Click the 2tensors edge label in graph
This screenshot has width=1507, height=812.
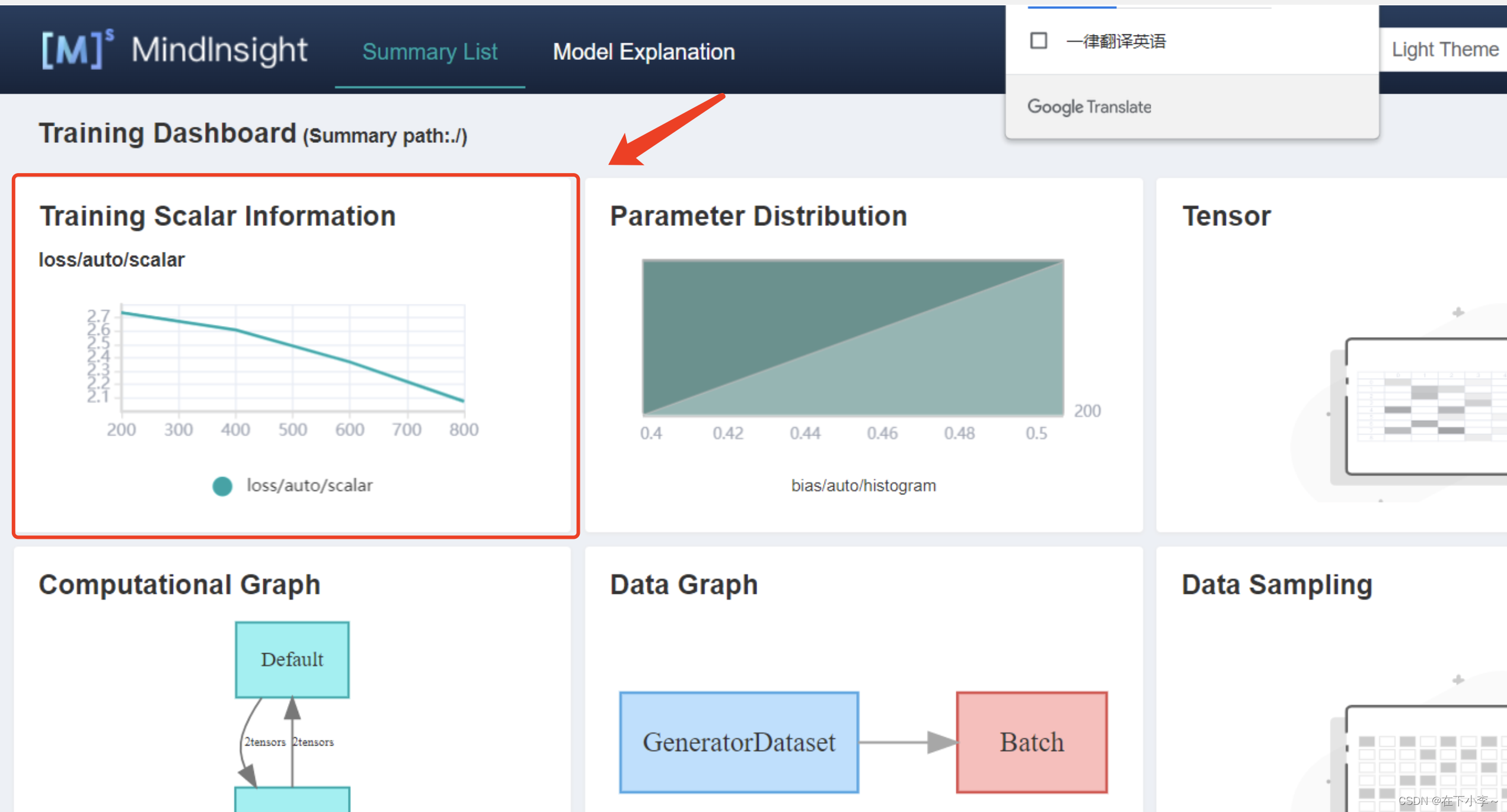point(265,742)
